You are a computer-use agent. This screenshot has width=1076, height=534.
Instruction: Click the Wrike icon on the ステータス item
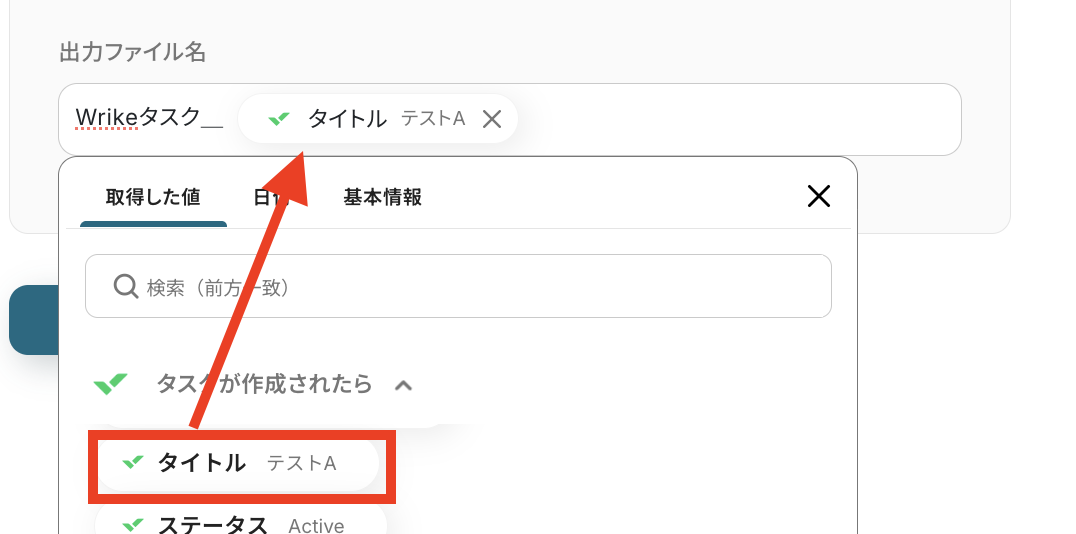click(x=133, y=525)
